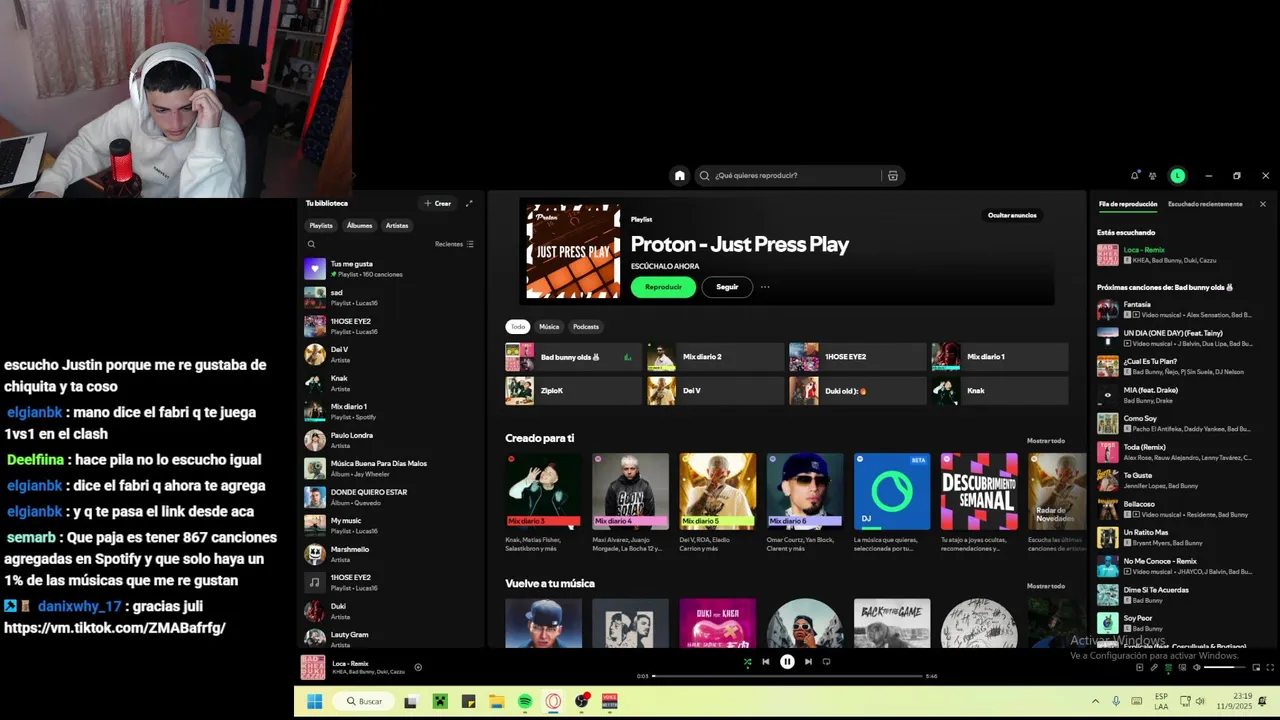Viewport: 1280px width, 720px height.
Task: Open DJ beta card
Action: click(x=892, y=503)
